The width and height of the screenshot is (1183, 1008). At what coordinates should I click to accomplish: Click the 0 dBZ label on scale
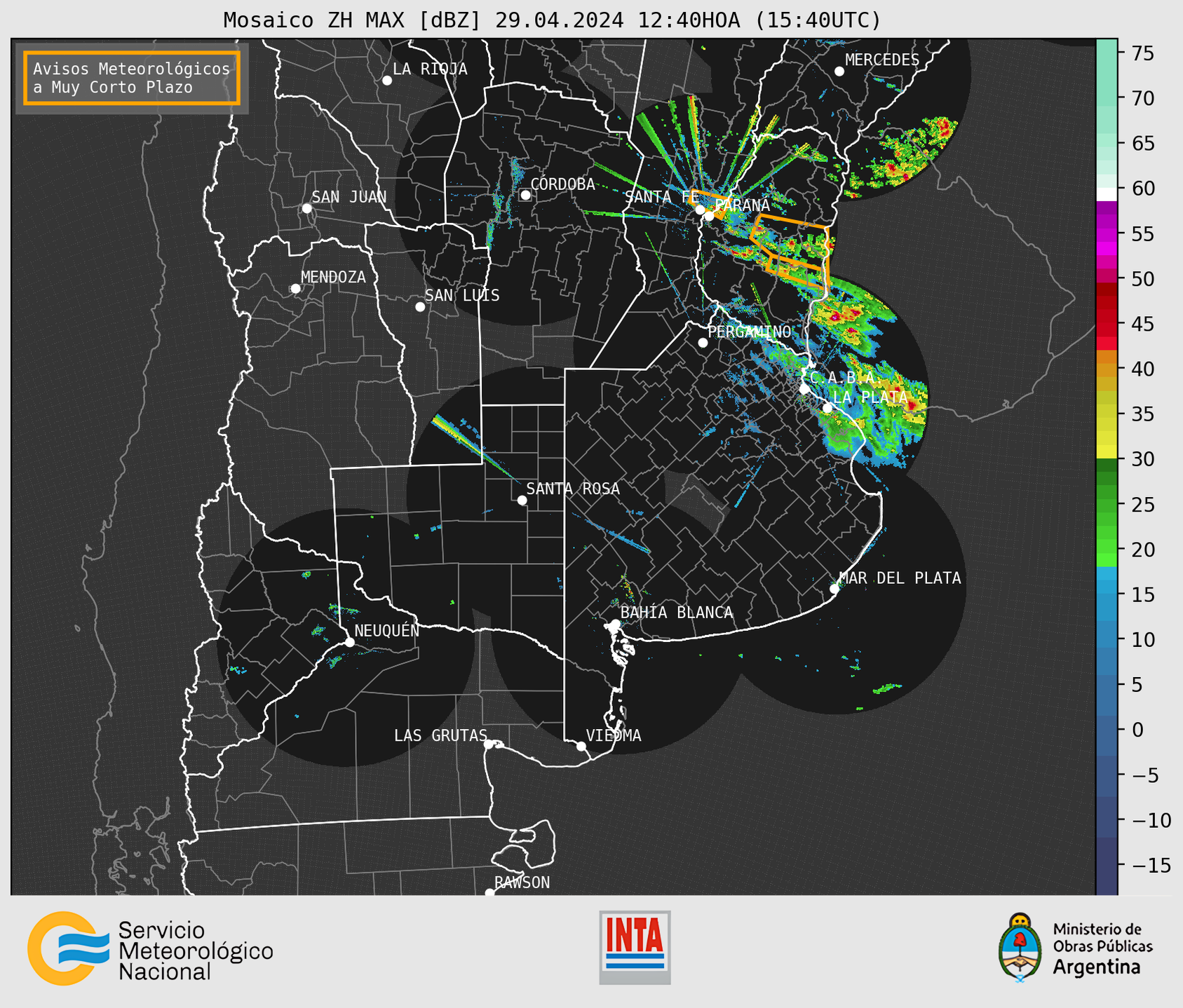1137,730
